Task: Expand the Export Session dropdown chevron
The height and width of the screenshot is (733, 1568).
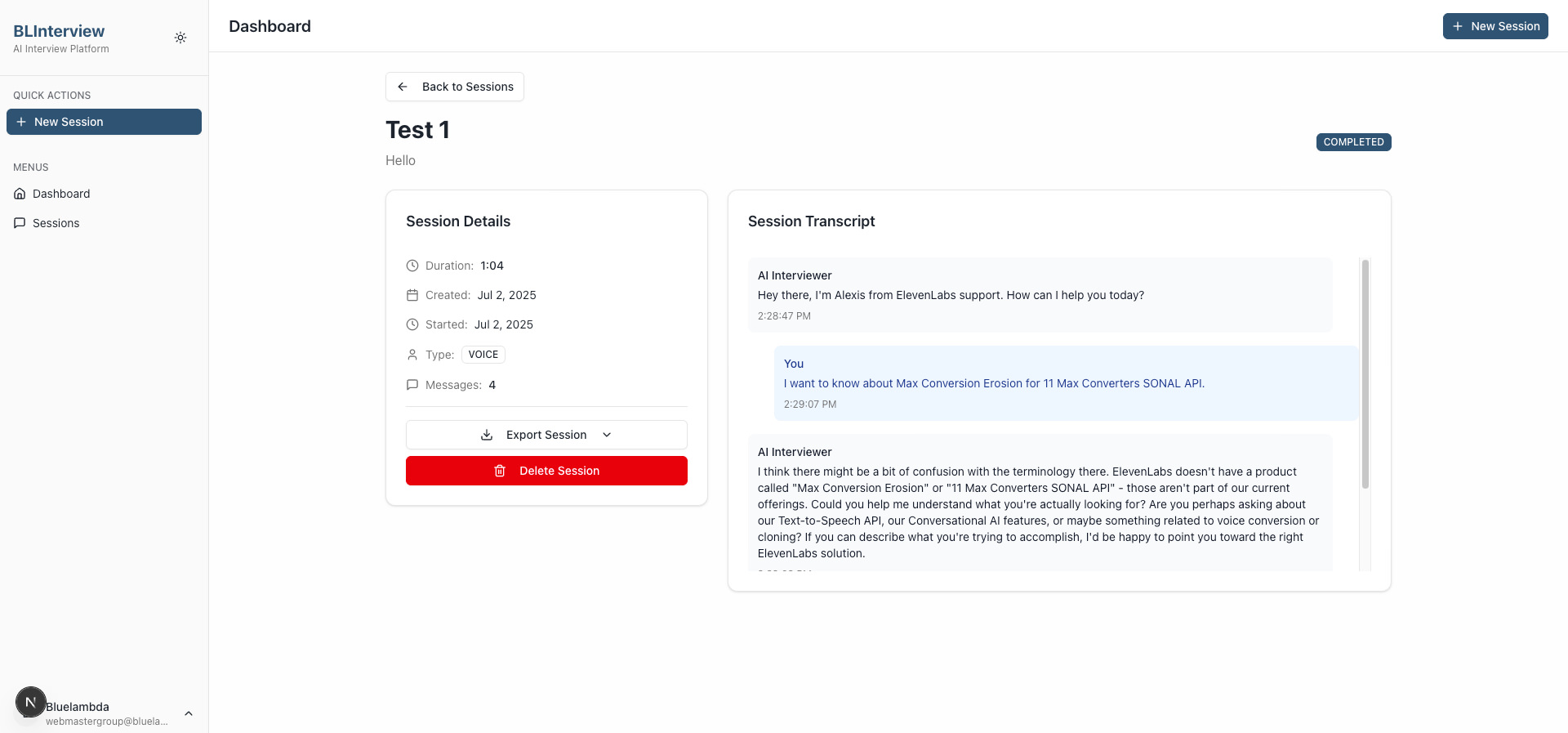Action: pos(607,435)
